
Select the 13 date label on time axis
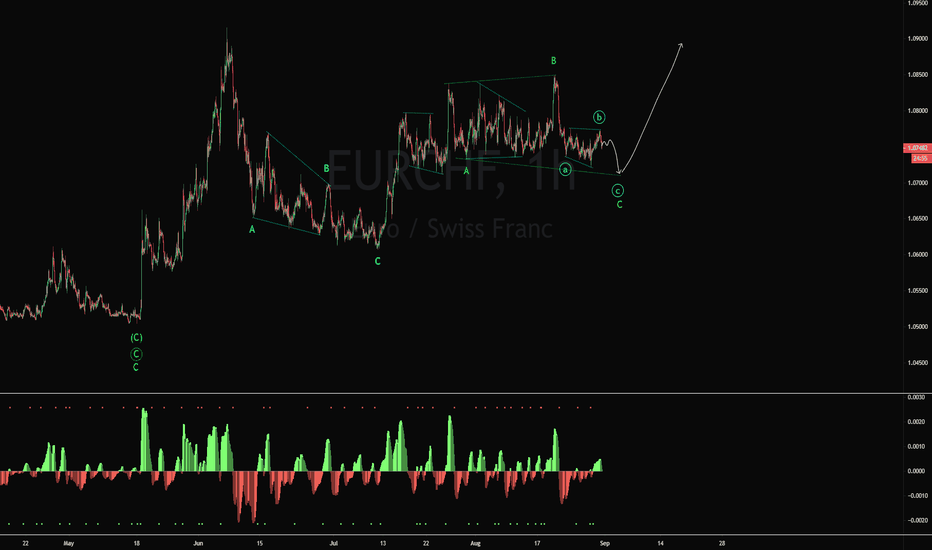click(x=383, y=543)
